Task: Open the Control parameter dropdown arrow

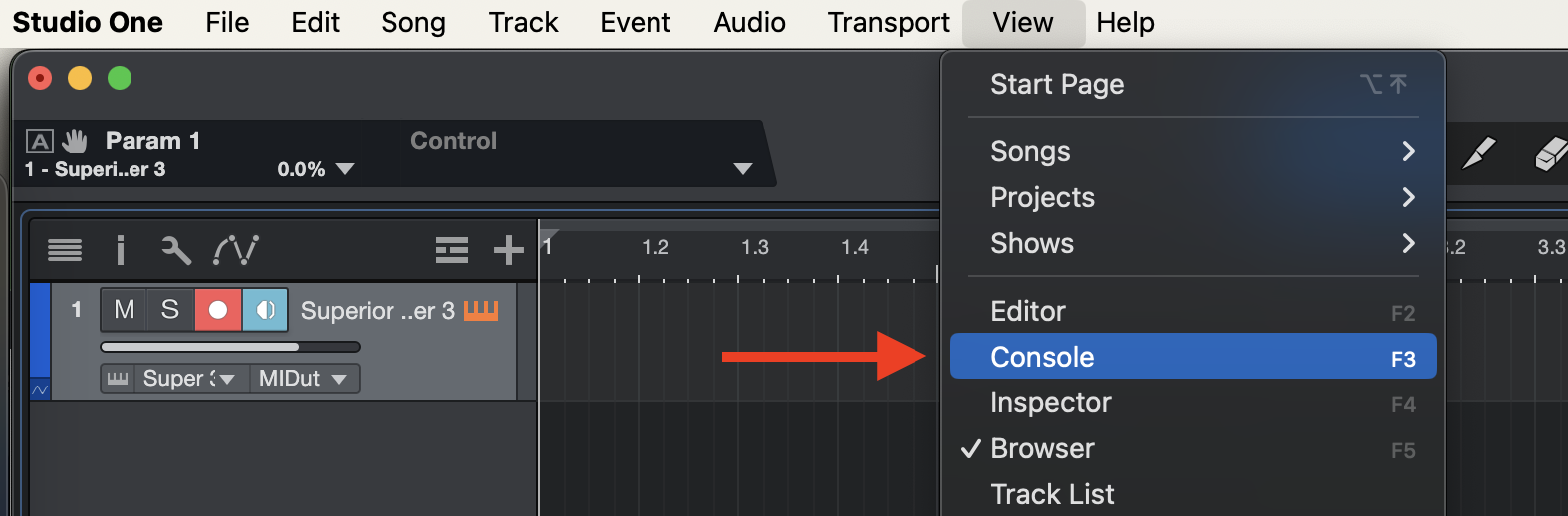Action: pyautogui.click(x=742, y=169)
